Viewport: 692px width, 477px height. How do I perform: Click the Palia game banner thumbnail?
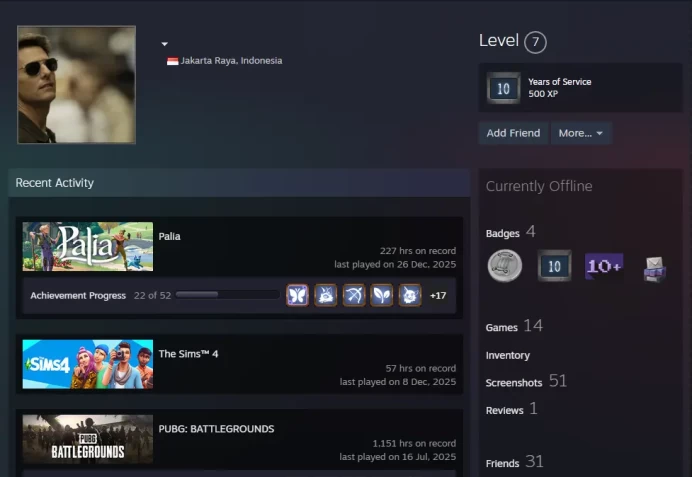[88, 247]
